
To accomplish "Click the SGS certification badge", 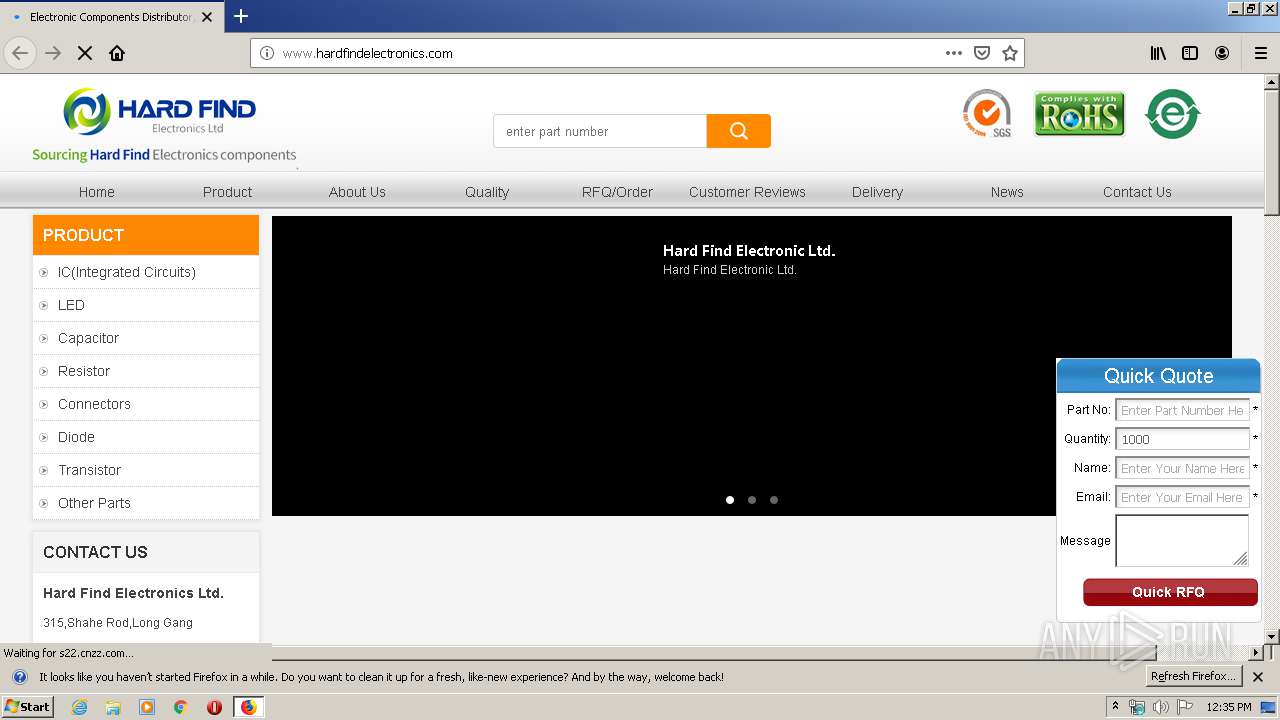I will (x=987, y=114).
